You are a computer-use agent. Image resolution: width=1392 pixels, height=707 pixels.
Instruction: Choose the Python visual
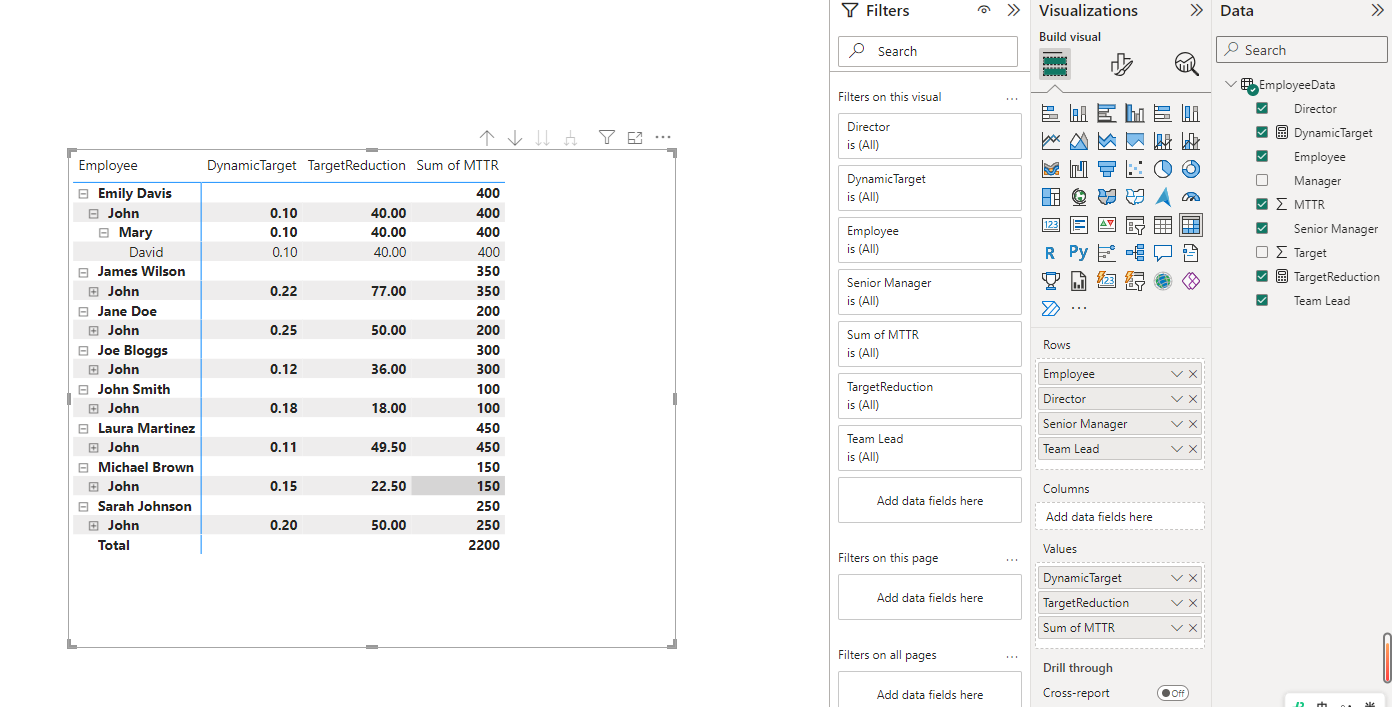click(1078, 253)
